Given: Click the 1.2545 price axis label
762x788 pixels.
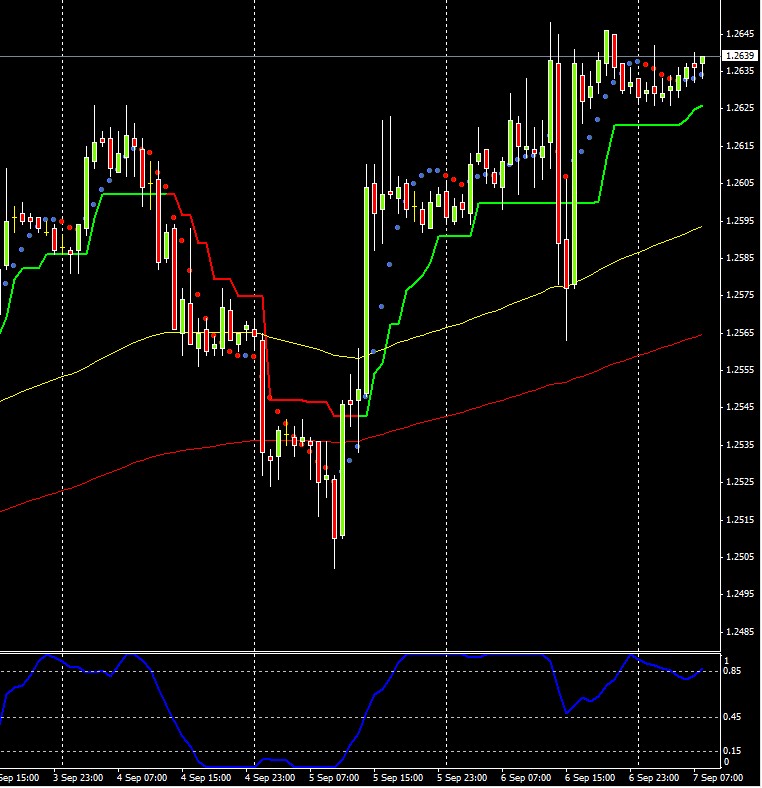Looking at the screenshot, I should 740,407.
